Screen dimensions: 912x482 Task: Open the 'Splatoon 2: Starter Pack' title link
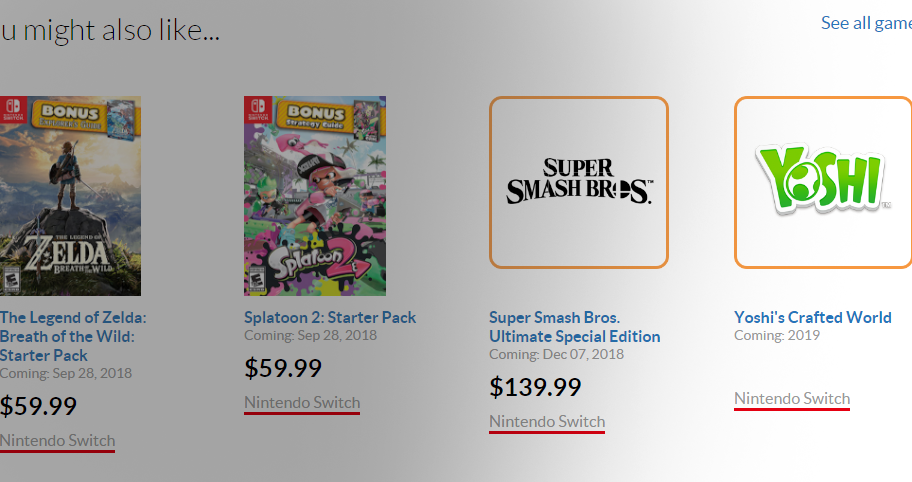tap(329, 317)
